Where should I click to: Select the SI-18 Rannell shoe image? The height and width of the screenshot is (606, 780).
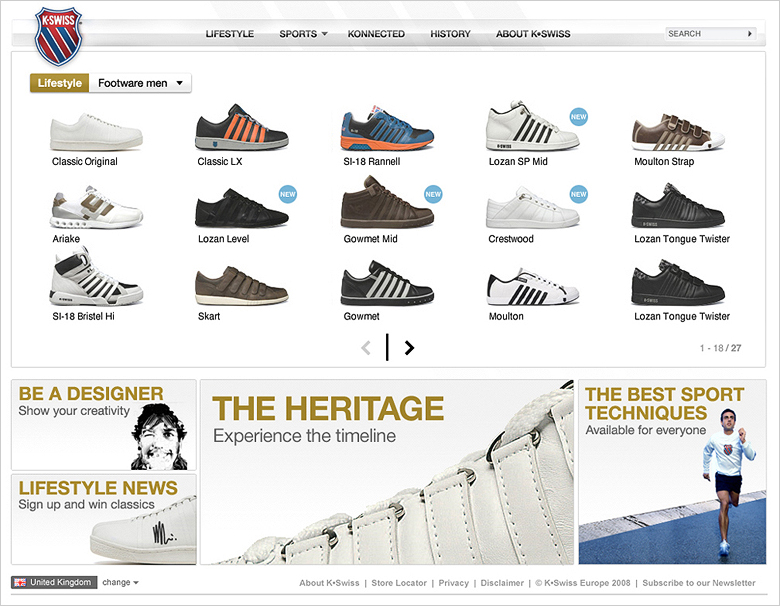(x=387, y=128)
